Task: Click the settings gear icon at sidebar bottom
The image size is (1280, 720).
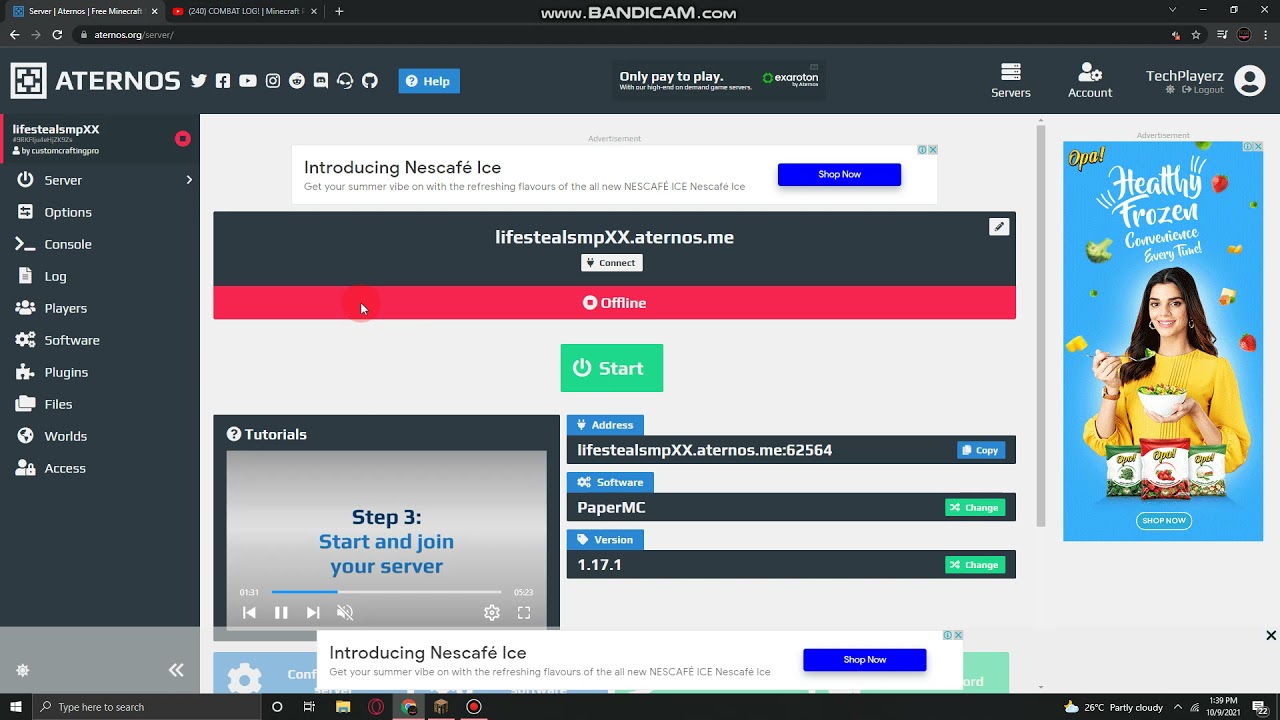Action: (22, 670)
